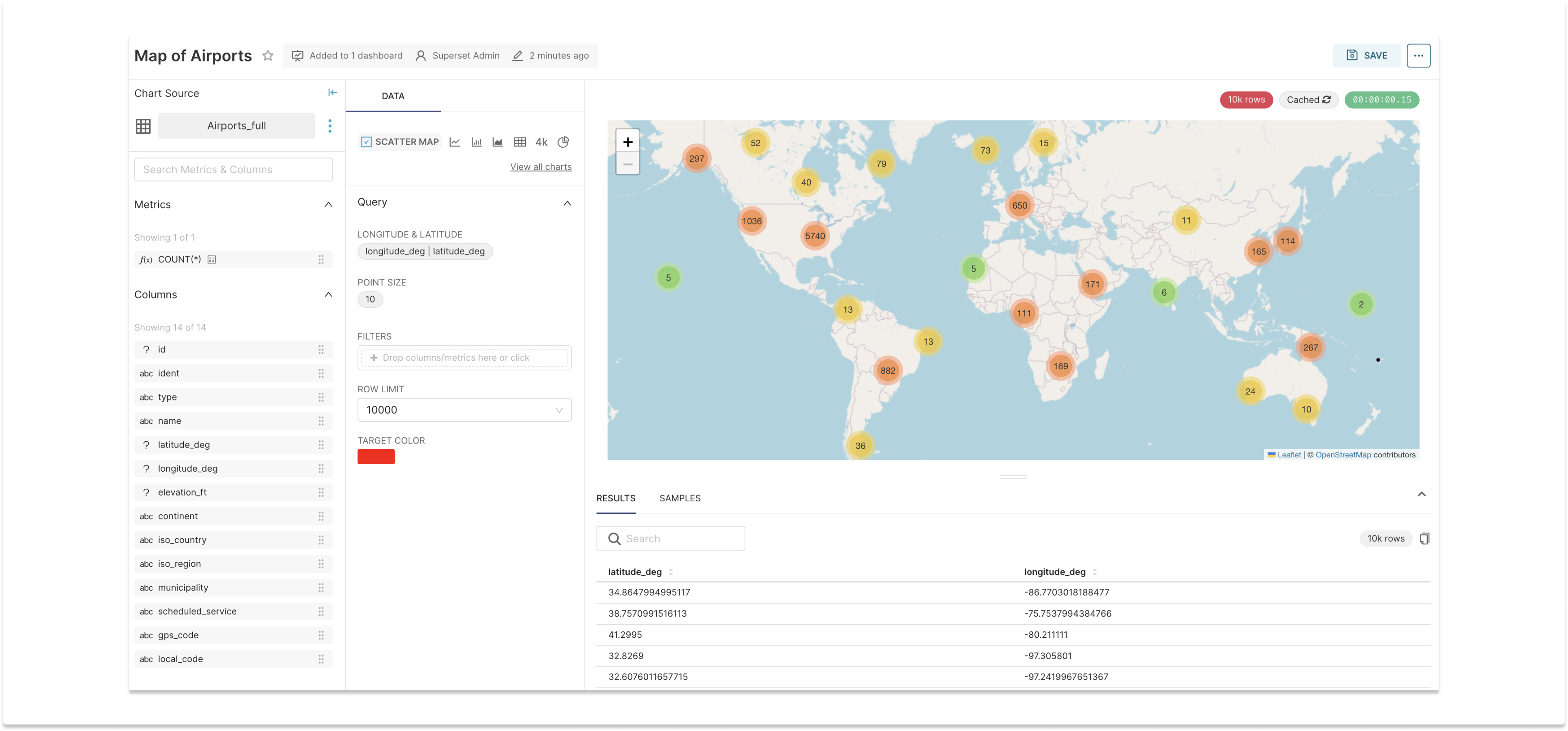Select the Data tab
Screen dimensions: 1568x731
pos(392,96)
